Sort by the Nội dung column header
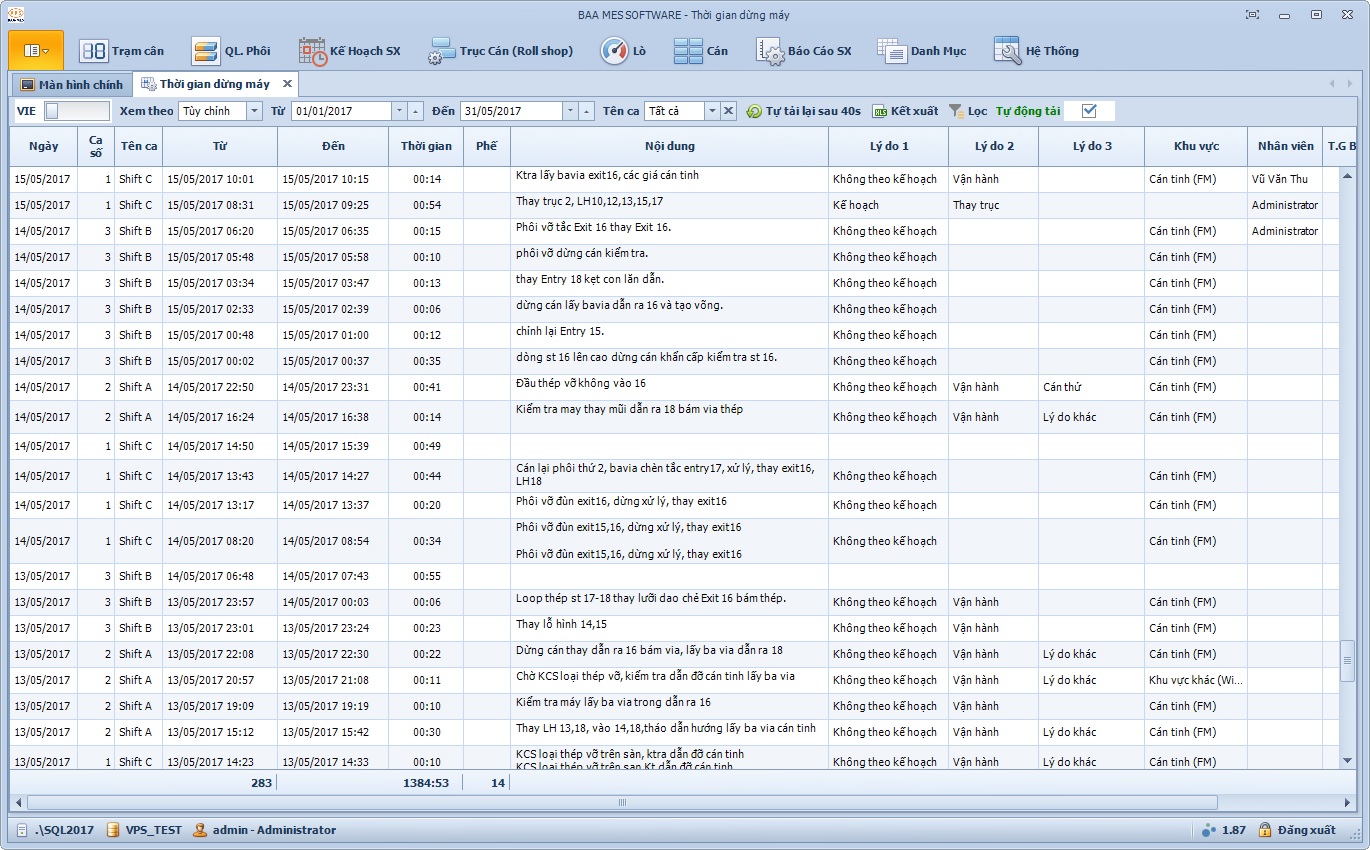 tap(669, 146)
